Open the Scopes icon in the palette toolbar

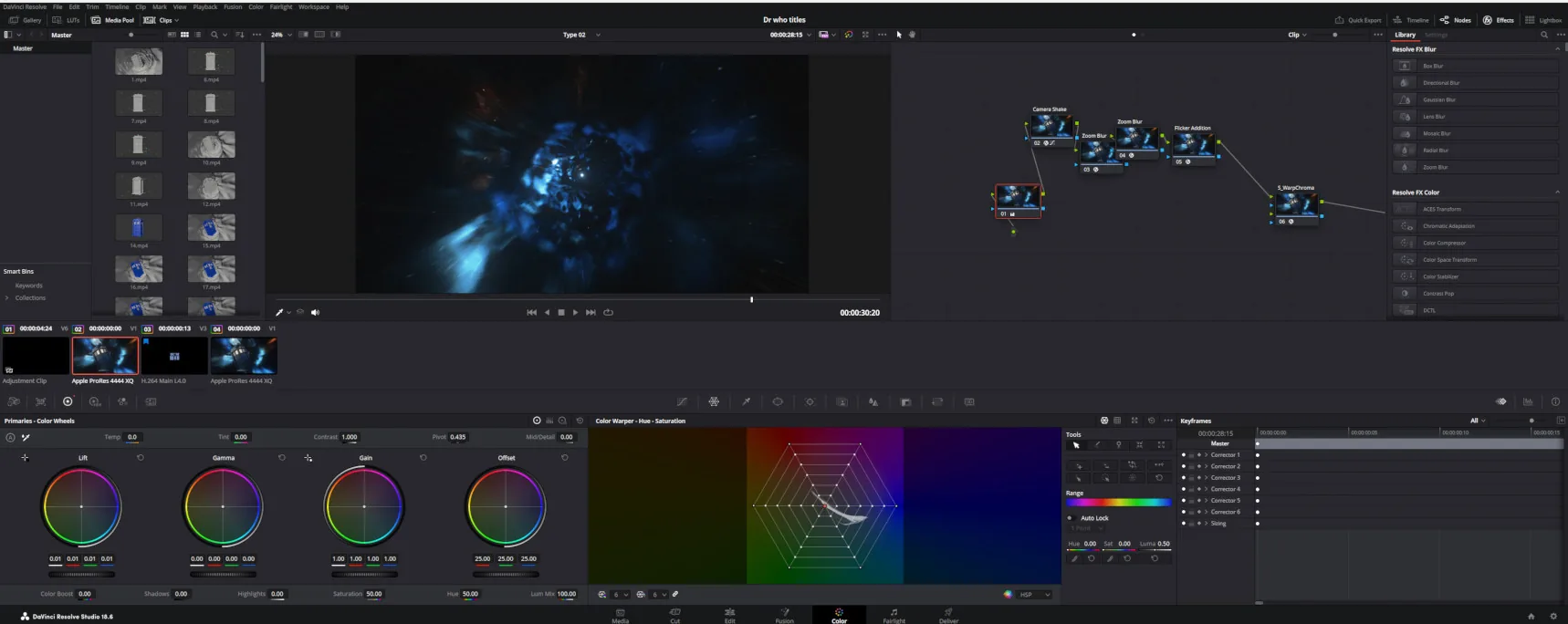tap(1528, 401)
